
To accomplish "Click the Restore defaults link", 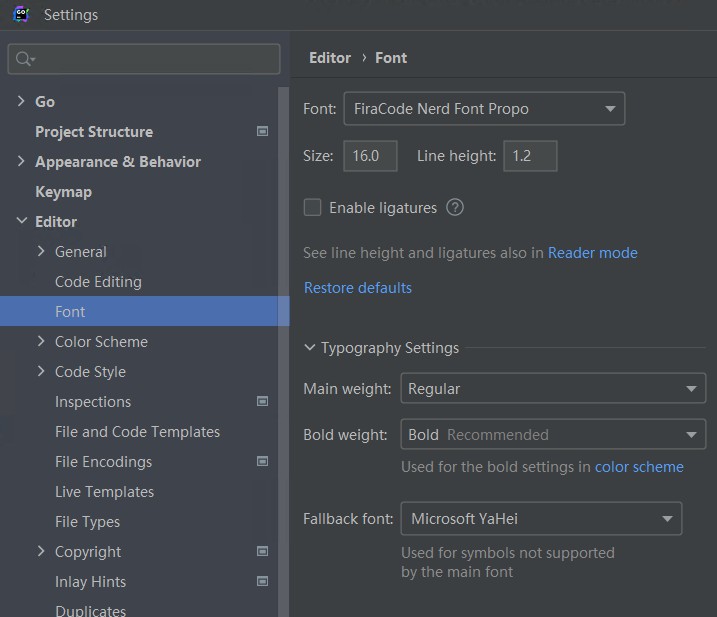I will tap(358, 288).
